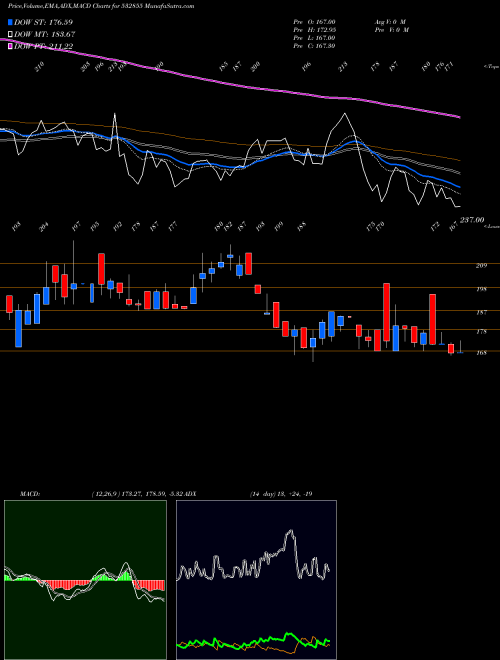
Task: Click the ADX '(14 day) 18, +24, -19' text
Action: 281,494
